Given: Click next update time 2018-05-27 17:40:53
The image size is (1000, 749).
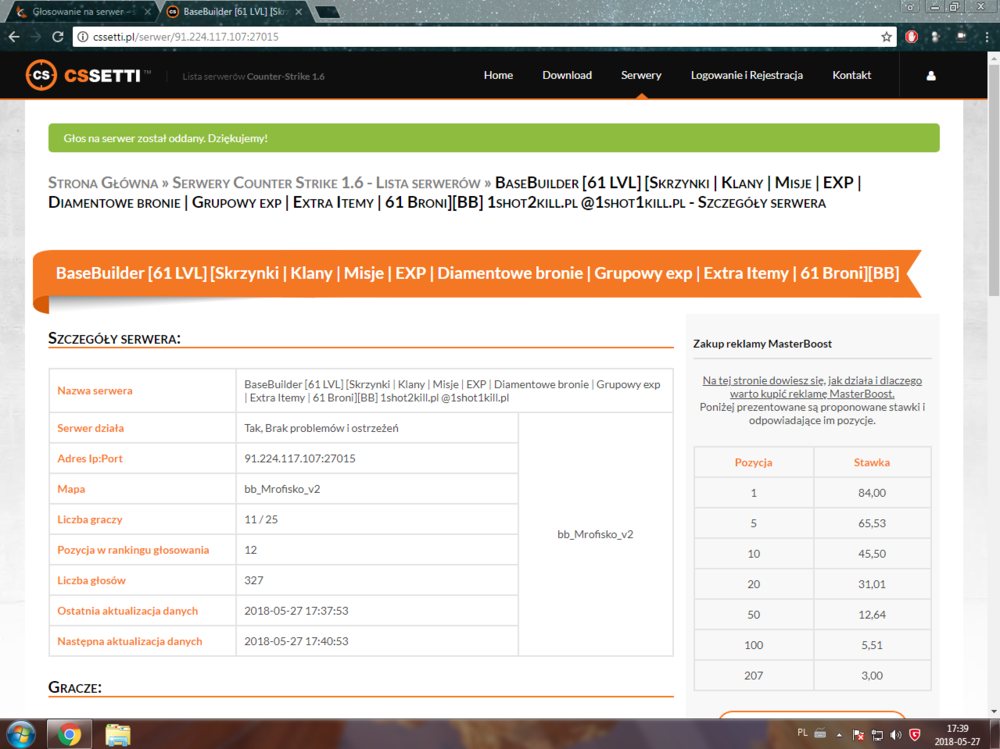Looking at the screenshot, I should [x=296, y=641].
